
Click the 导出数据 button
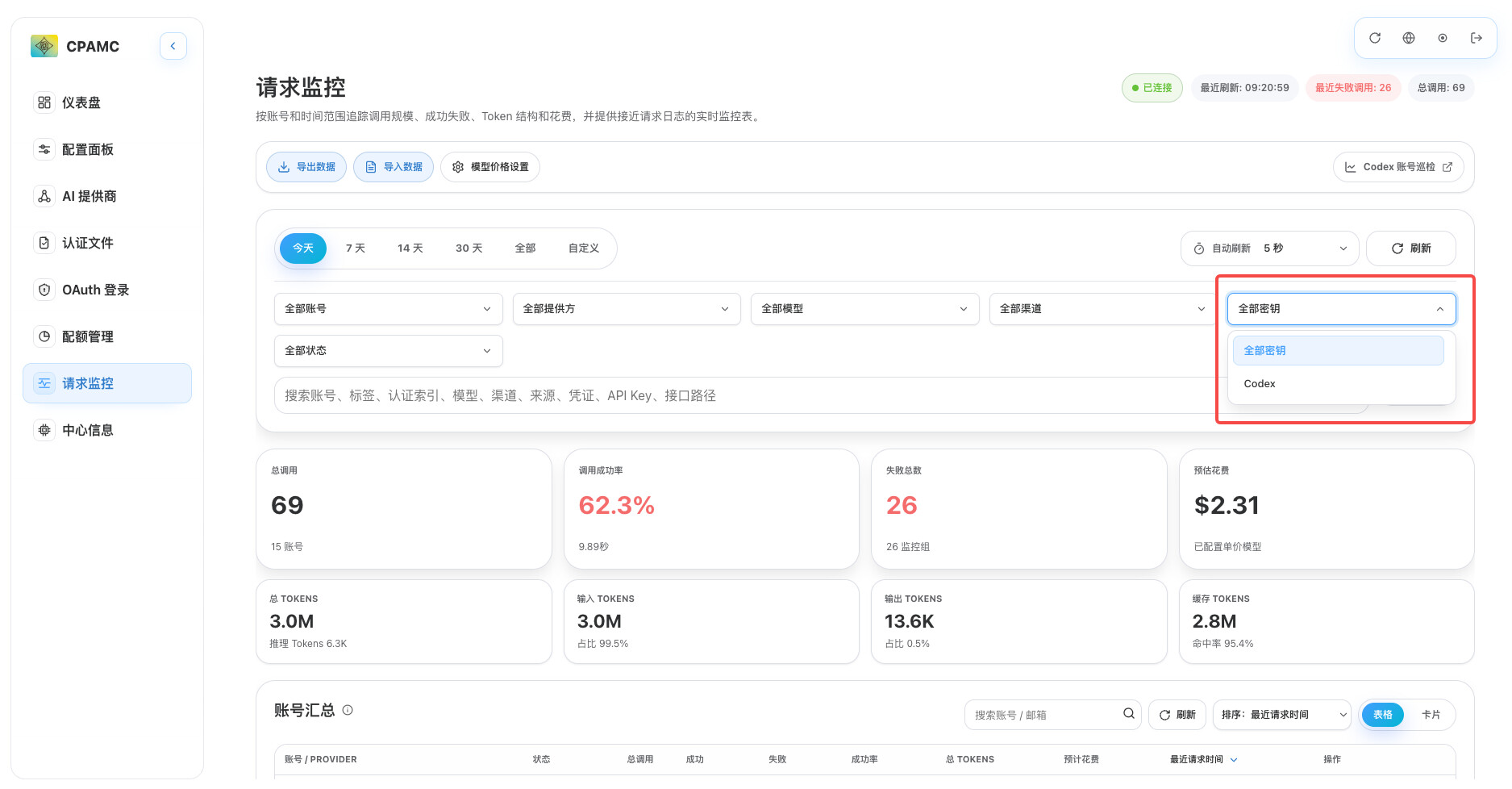(306, 167)
